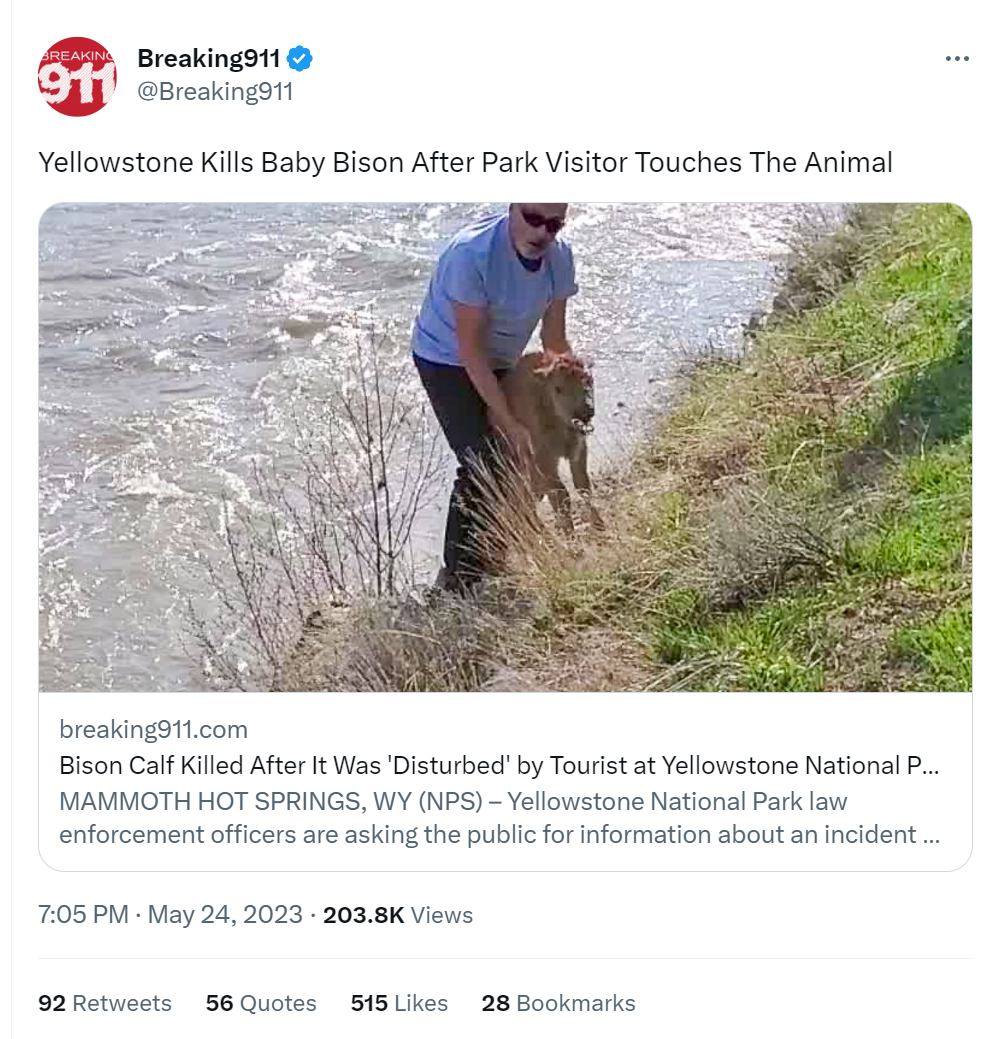Click the 7:05 PM timestamp
Image resolution: width=995 pixels, height=1039 pixels.
point(83,914)
